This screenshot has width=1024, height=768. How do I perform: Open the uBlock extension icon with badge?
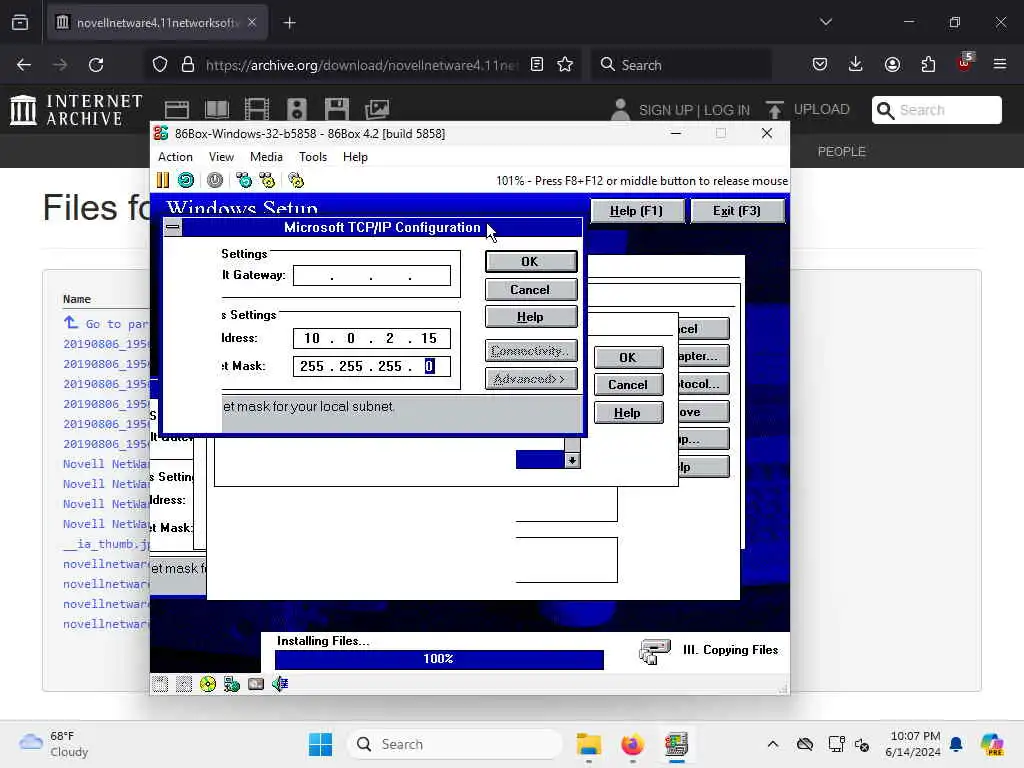(x=964, y=63)
